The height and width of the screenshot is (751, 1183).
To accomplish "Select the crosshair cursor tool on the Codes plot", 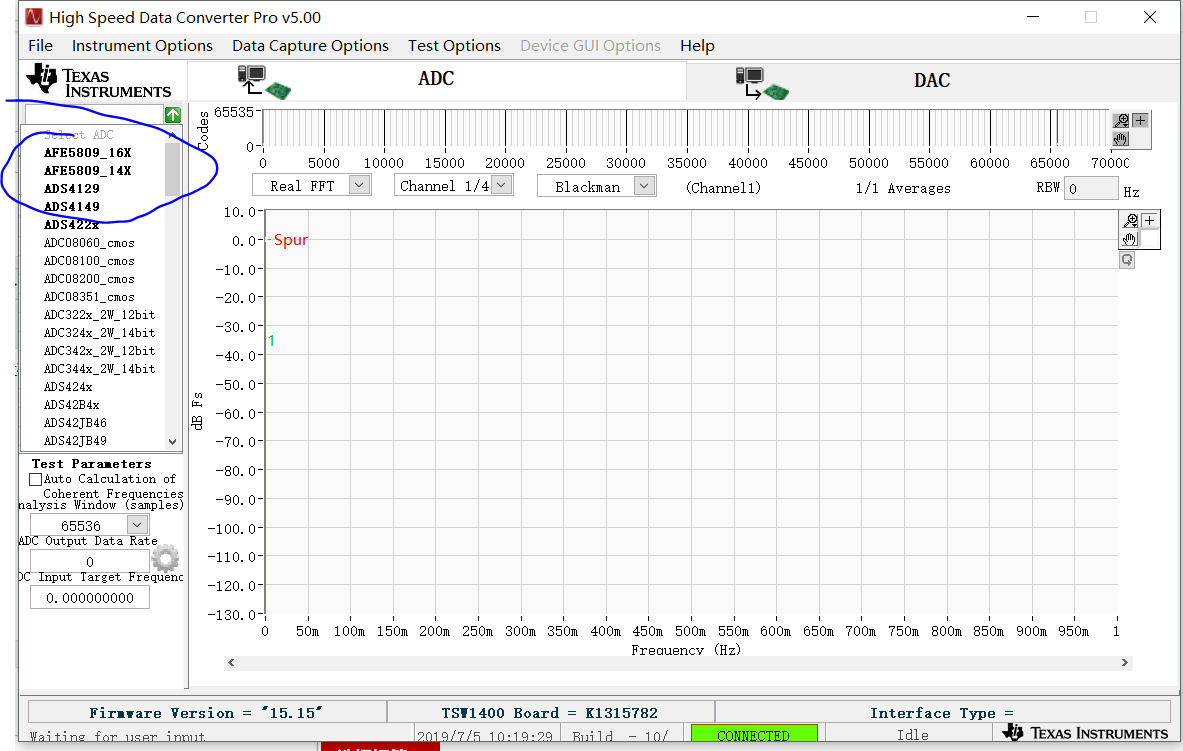I will pyautogui.click(x=1140, y=121).
